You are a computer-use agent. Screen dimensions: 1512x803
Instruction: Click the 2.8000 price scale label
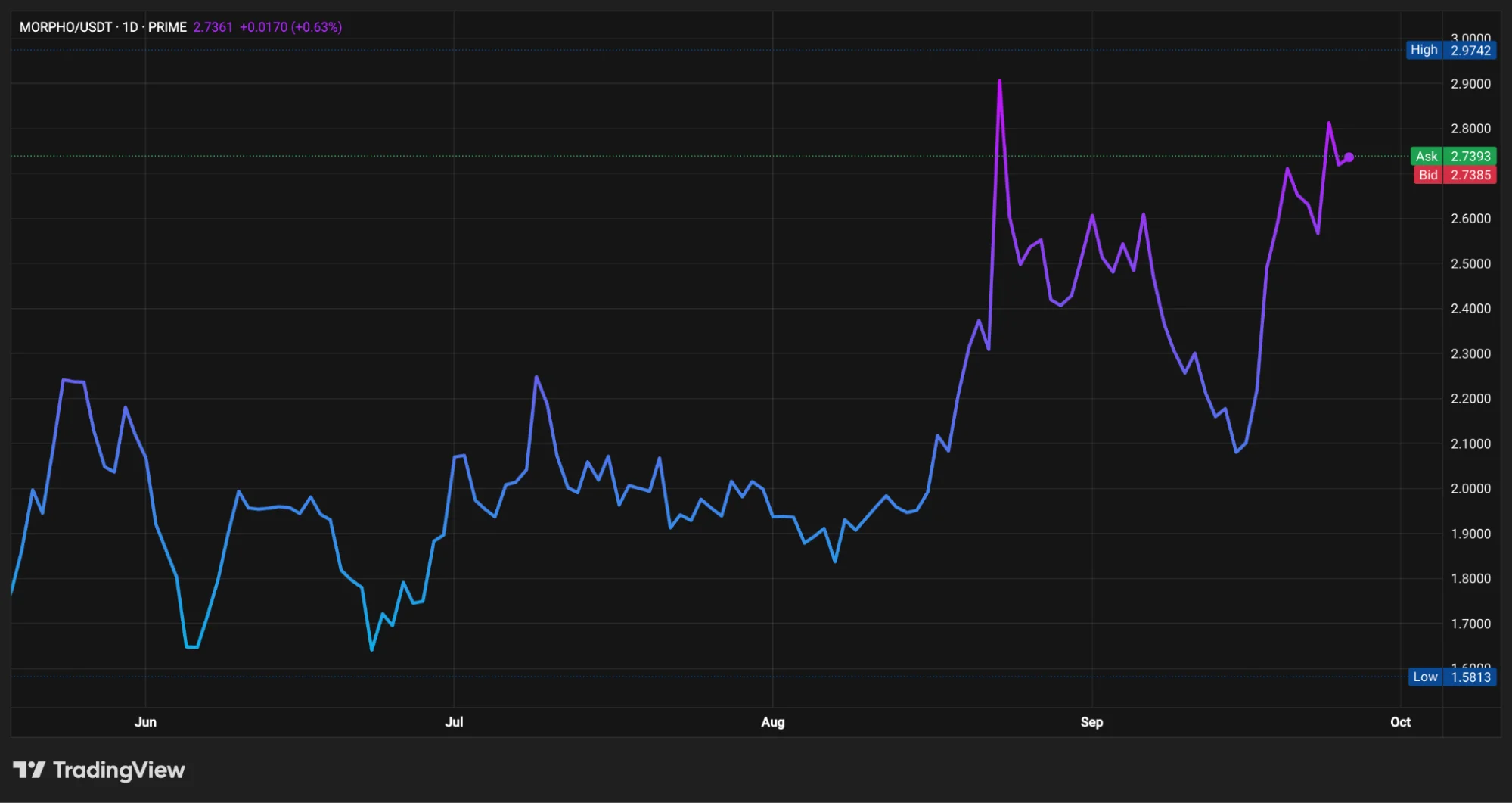click(x=1470, y=129)
